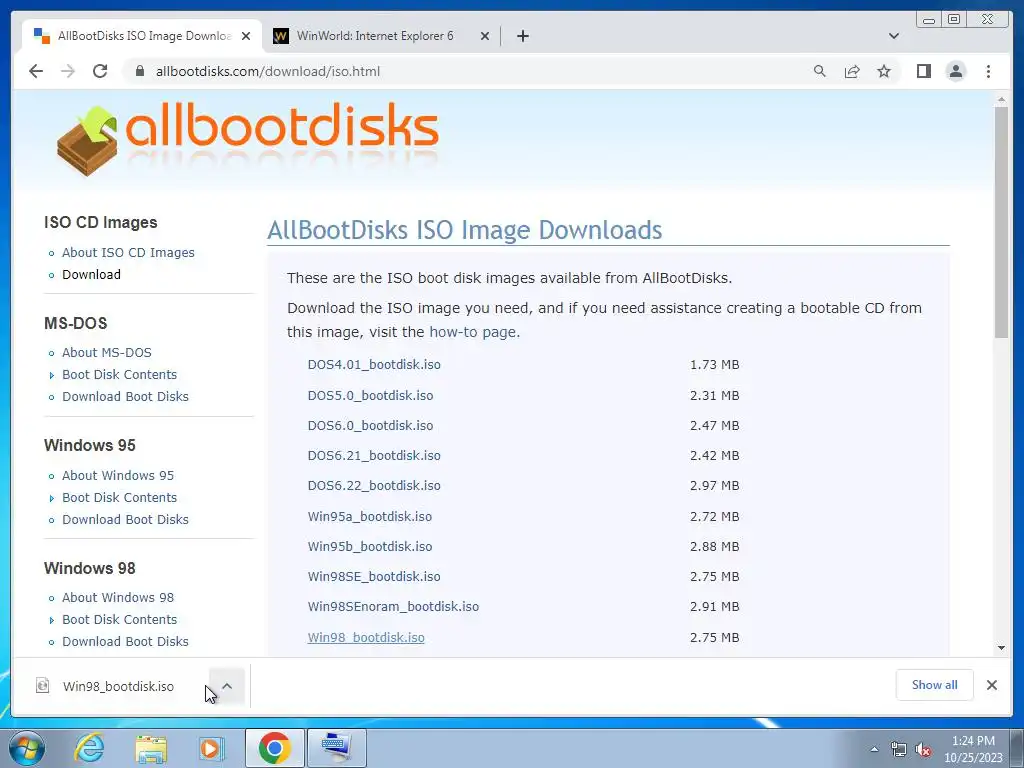Click the network tray icon
This screenshot has width=1024, height=768.
[899, 750]
